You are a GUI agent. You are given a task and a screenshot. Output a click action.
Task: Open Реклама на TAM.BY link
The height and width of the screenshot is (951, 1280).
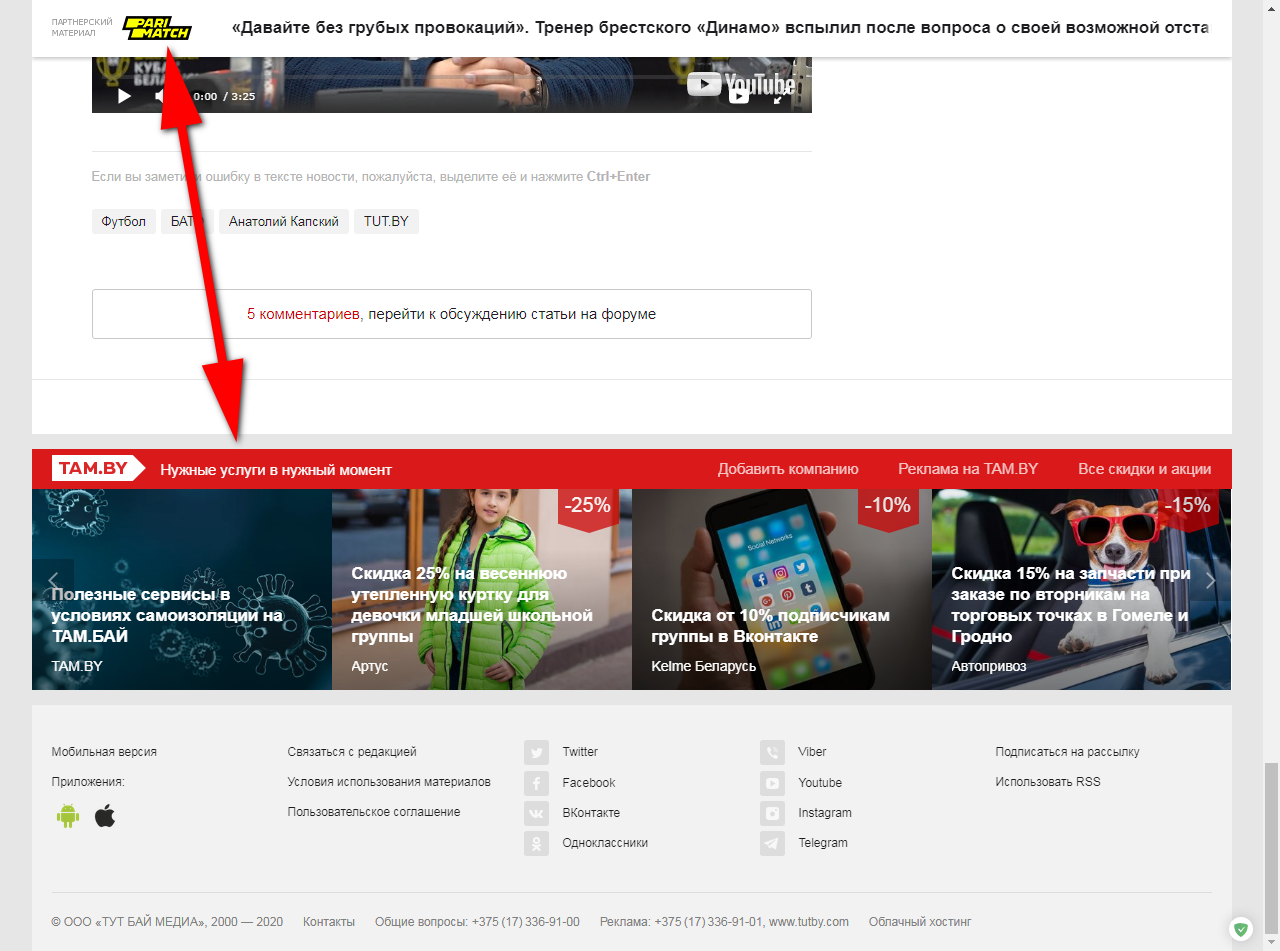click(x=968, y=469)
